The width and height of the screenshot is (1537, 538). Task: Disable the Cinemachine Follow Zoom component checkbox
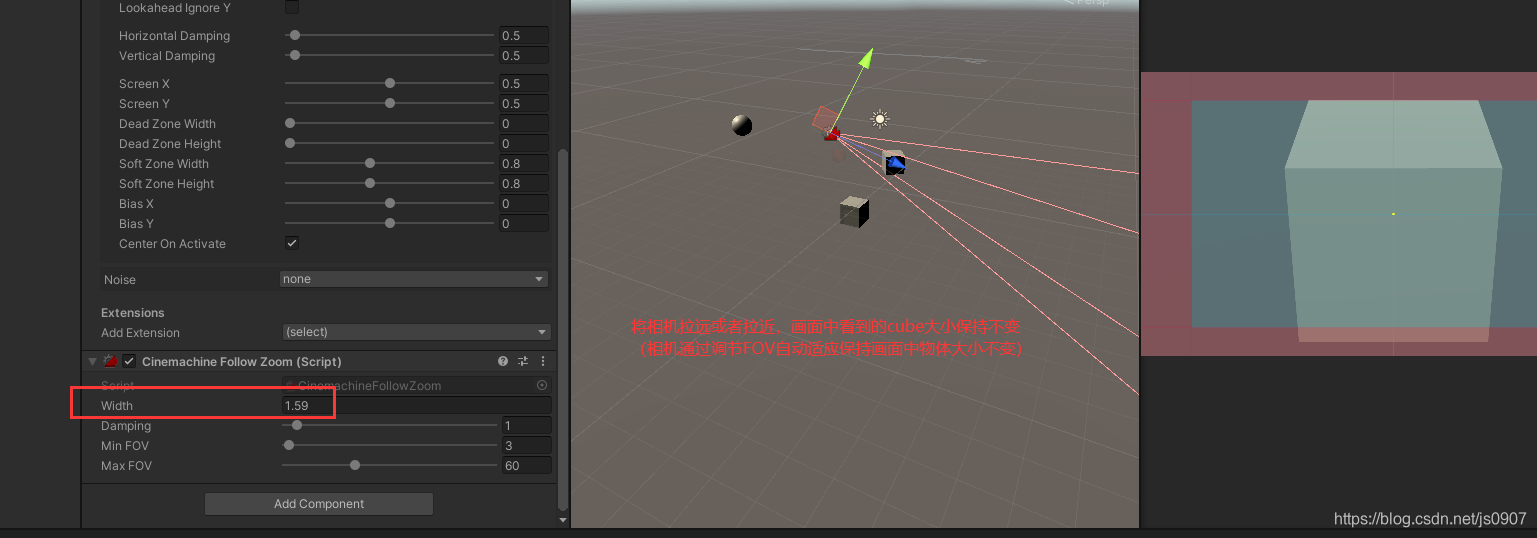[129, 361]
